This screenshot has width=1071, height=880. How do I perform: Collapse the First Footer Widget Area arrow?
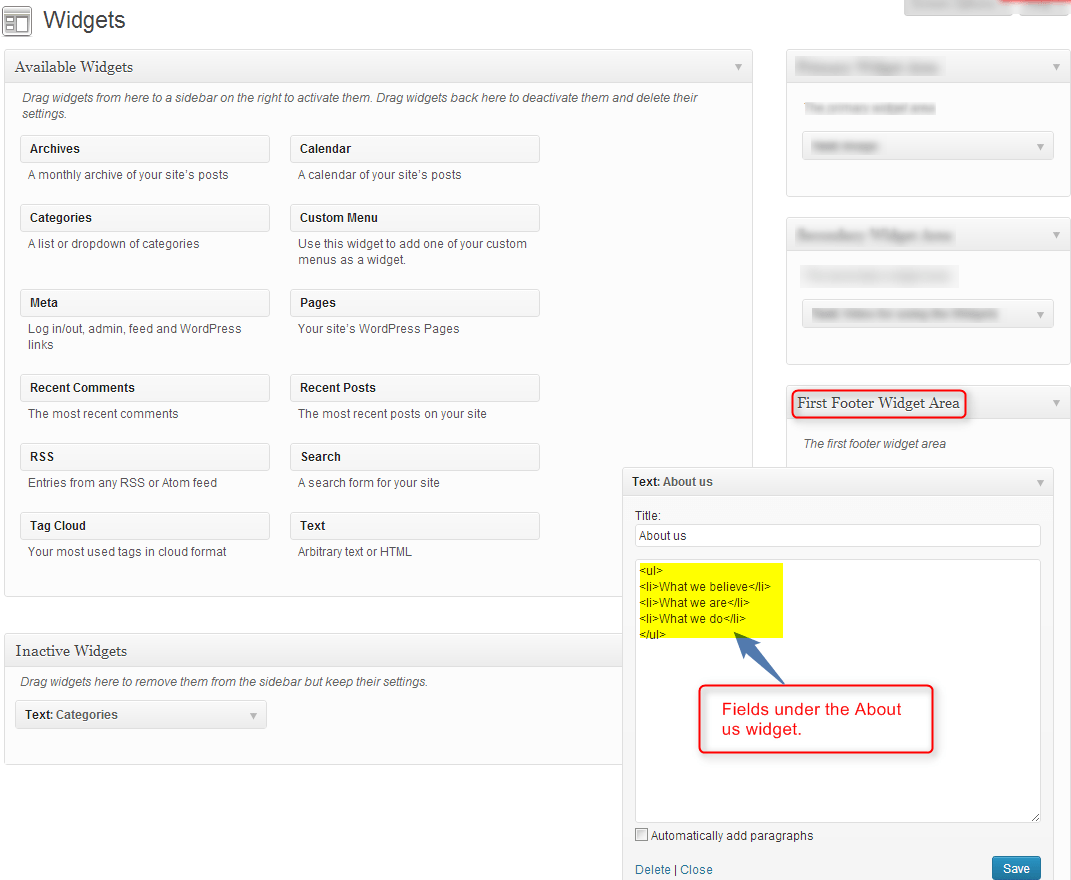[1056, 403]
